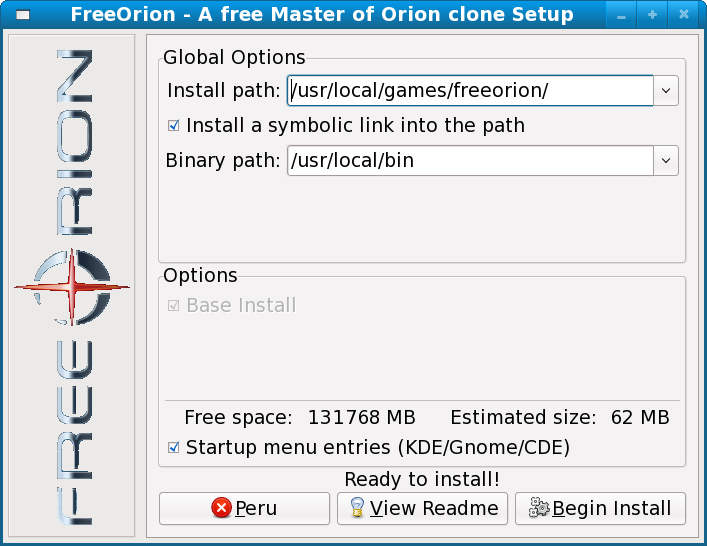
Task: Start setup with Begin Install button
Action: (600, 508)
